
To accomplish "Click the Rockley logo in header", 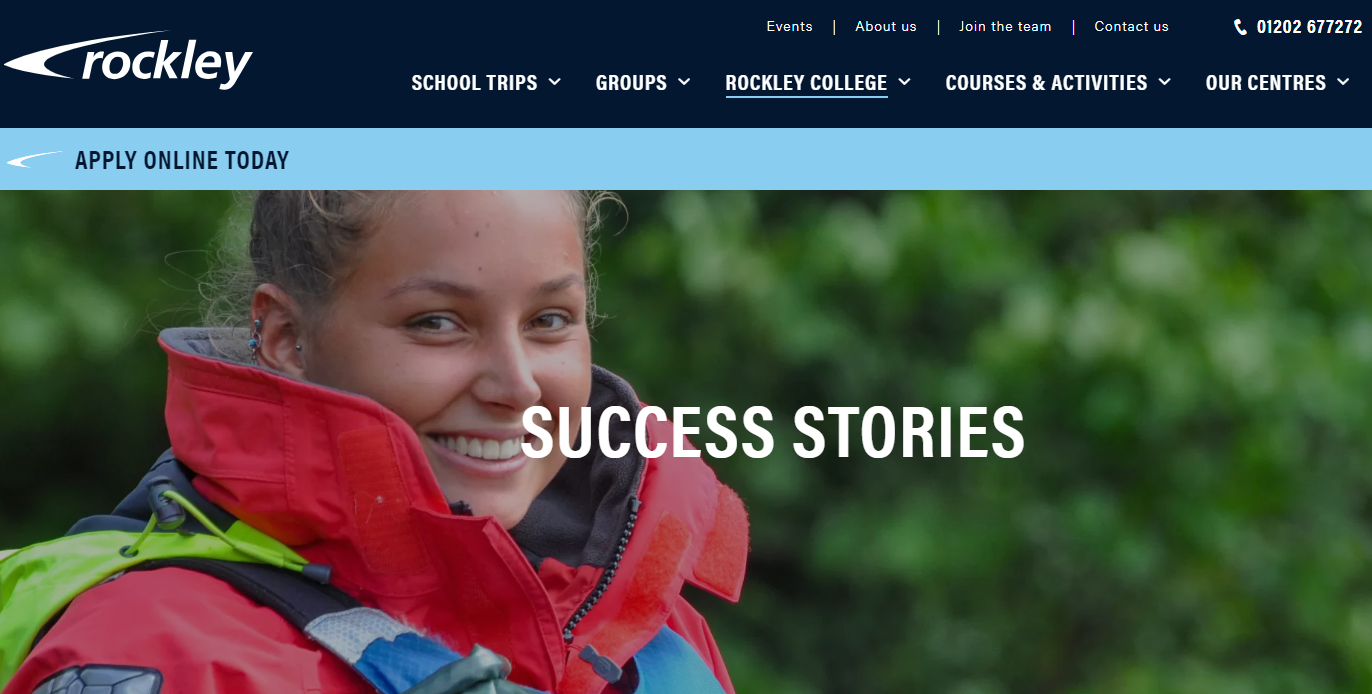I will tap(128, 61).
